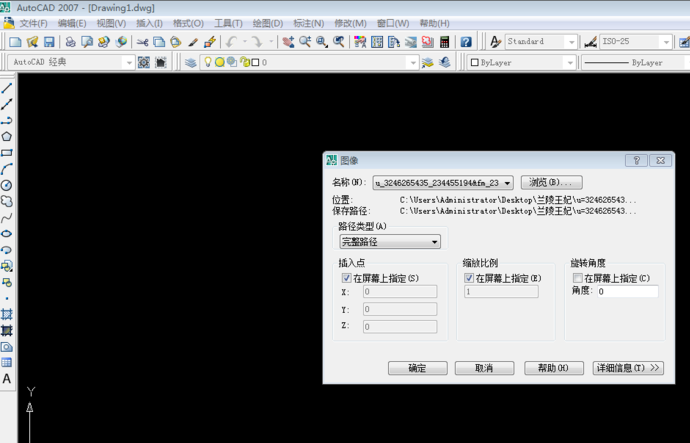This screenshot has height=443, width=690.
Task: Select the Revision Cloud tool
Action: coord(7,201)
